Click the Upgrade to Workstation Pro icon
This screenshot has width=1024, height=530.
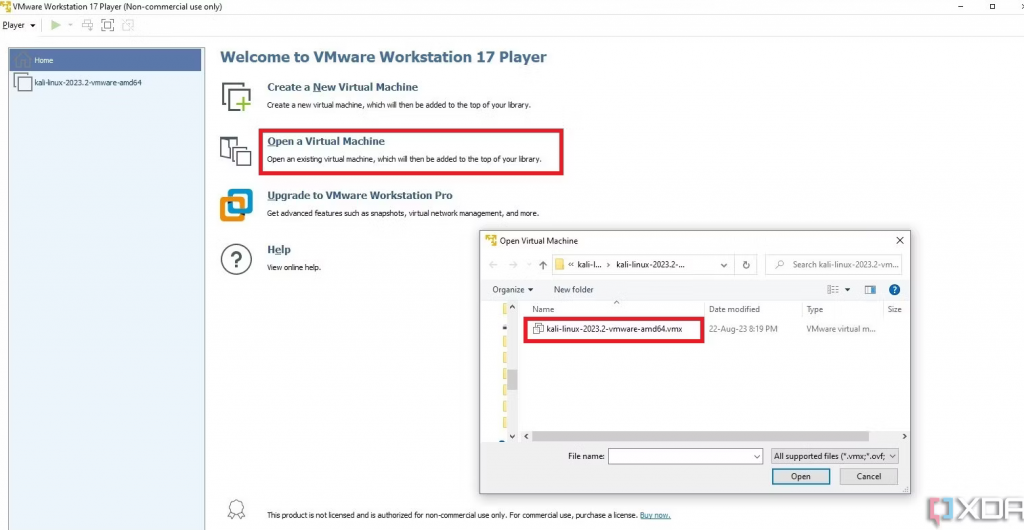(236, 204)
